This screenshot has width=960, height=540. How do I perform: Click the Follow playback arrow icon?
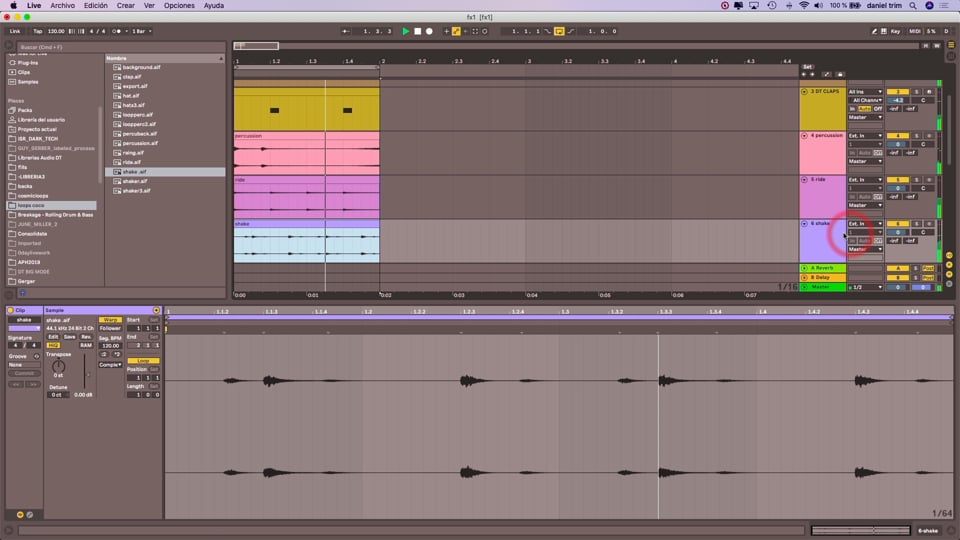pyautogui.click(x=346, y=31)
